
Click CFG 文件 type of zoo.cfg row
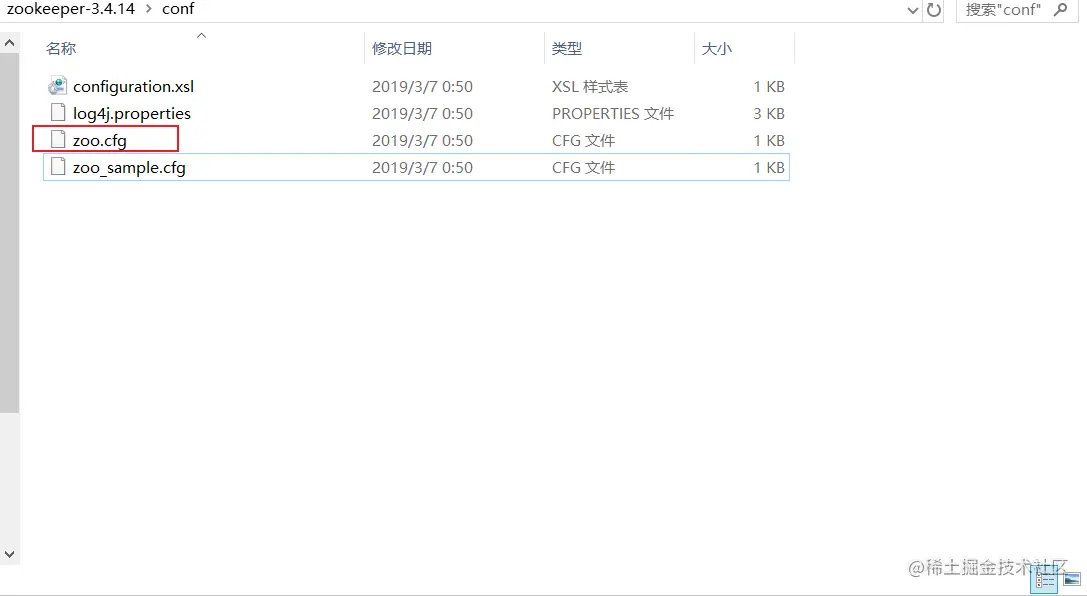(583, 141)
